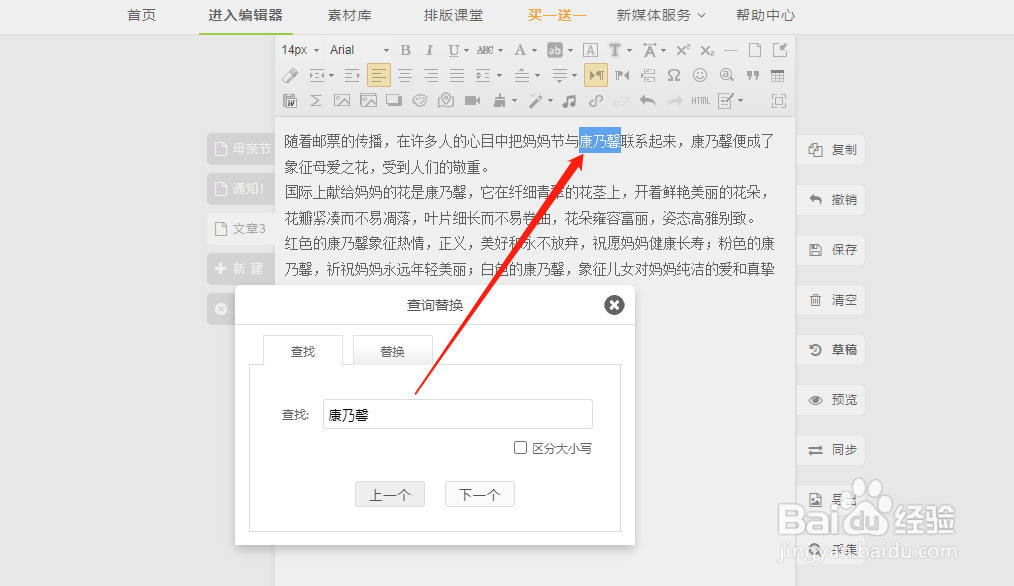Apply underline to text
Image resolution: width=1014 pixels, height=586 pixels.
(x=453, y=50)
